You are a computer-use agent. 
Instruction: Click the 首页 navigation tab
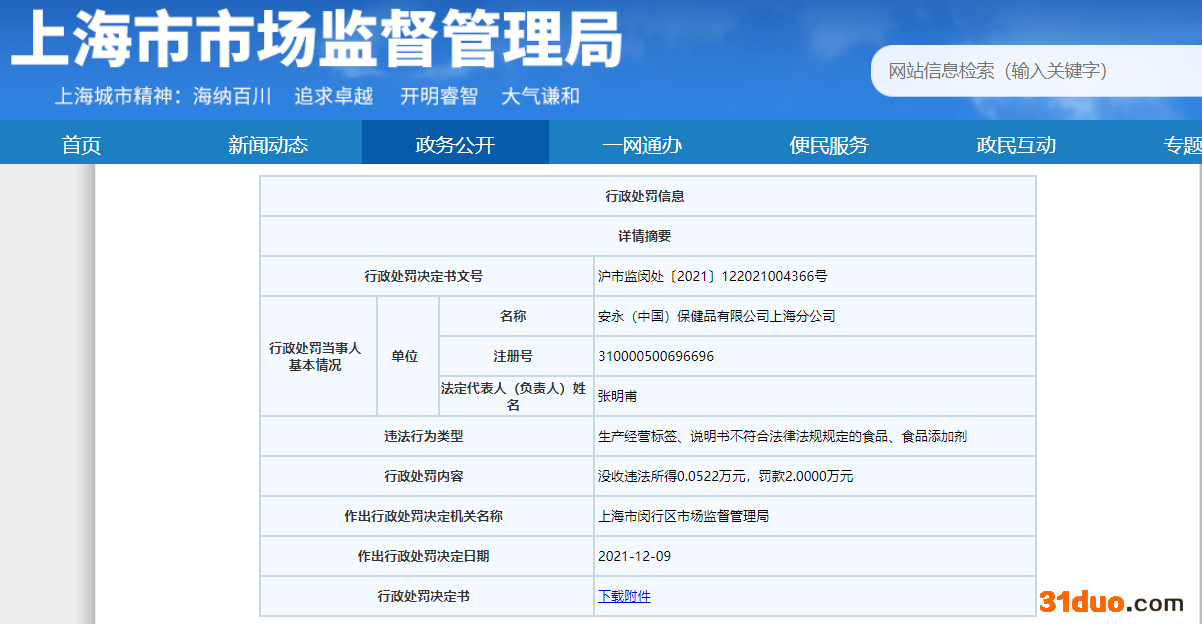pos(81,145)
